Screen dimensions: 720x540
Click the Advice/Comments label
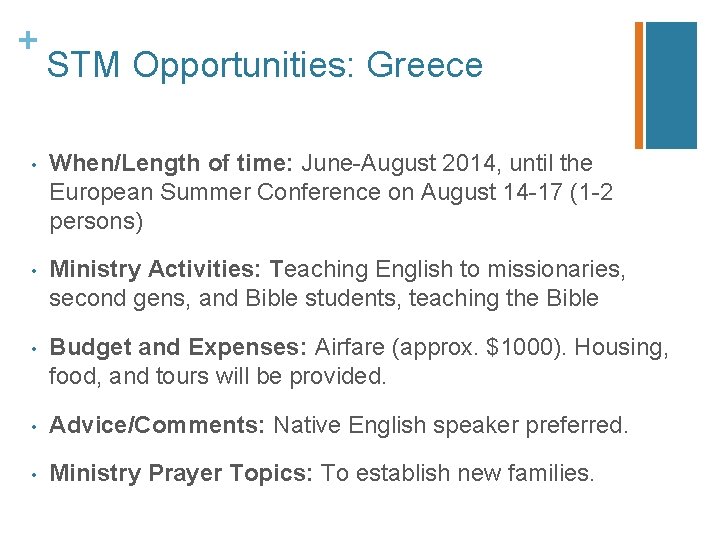tap(157, 425)
